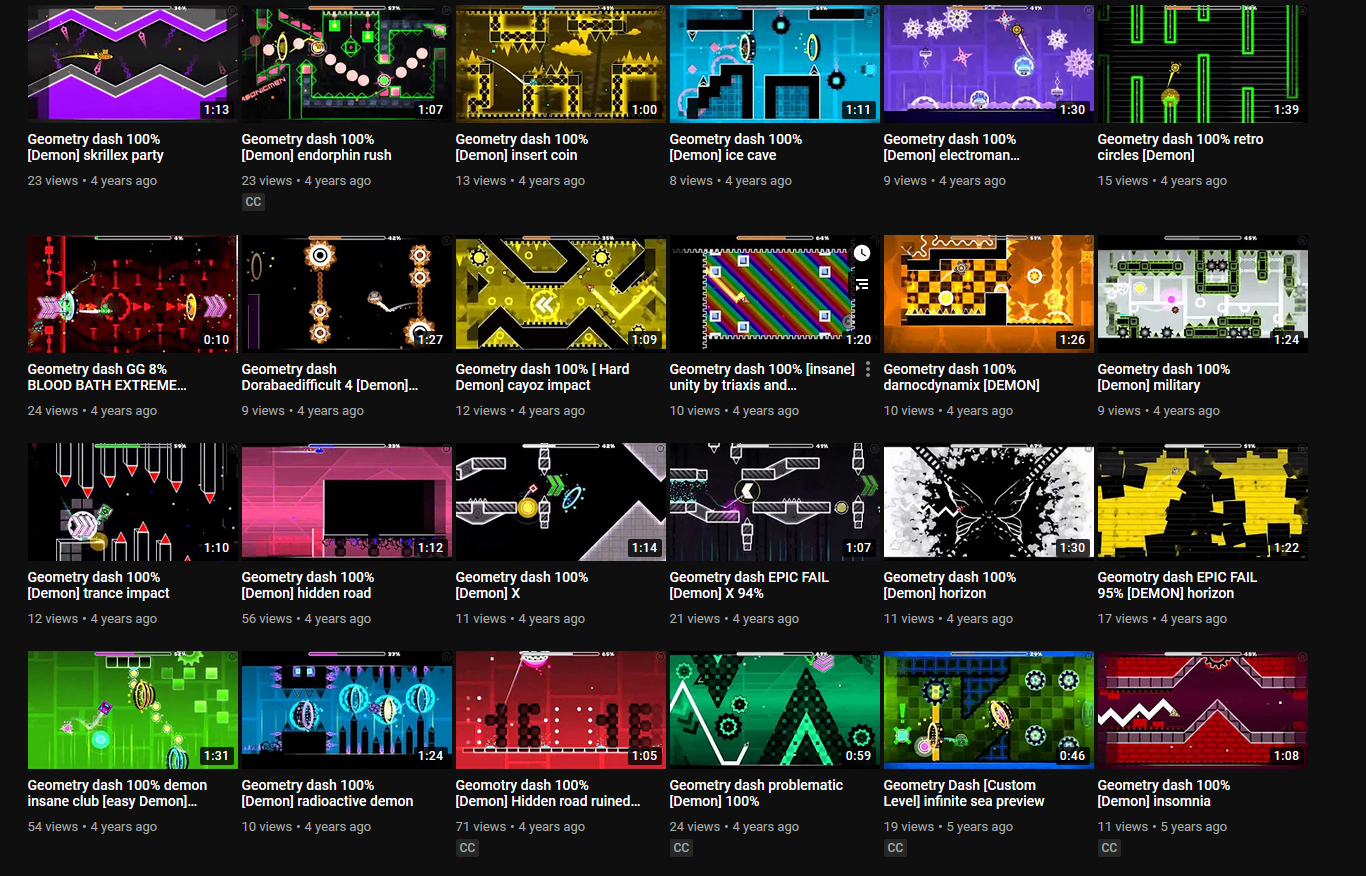This screenshot has width=1366, height=876.
Task: Open endorphin rush video thumbnail
Action: click(347, 63)
